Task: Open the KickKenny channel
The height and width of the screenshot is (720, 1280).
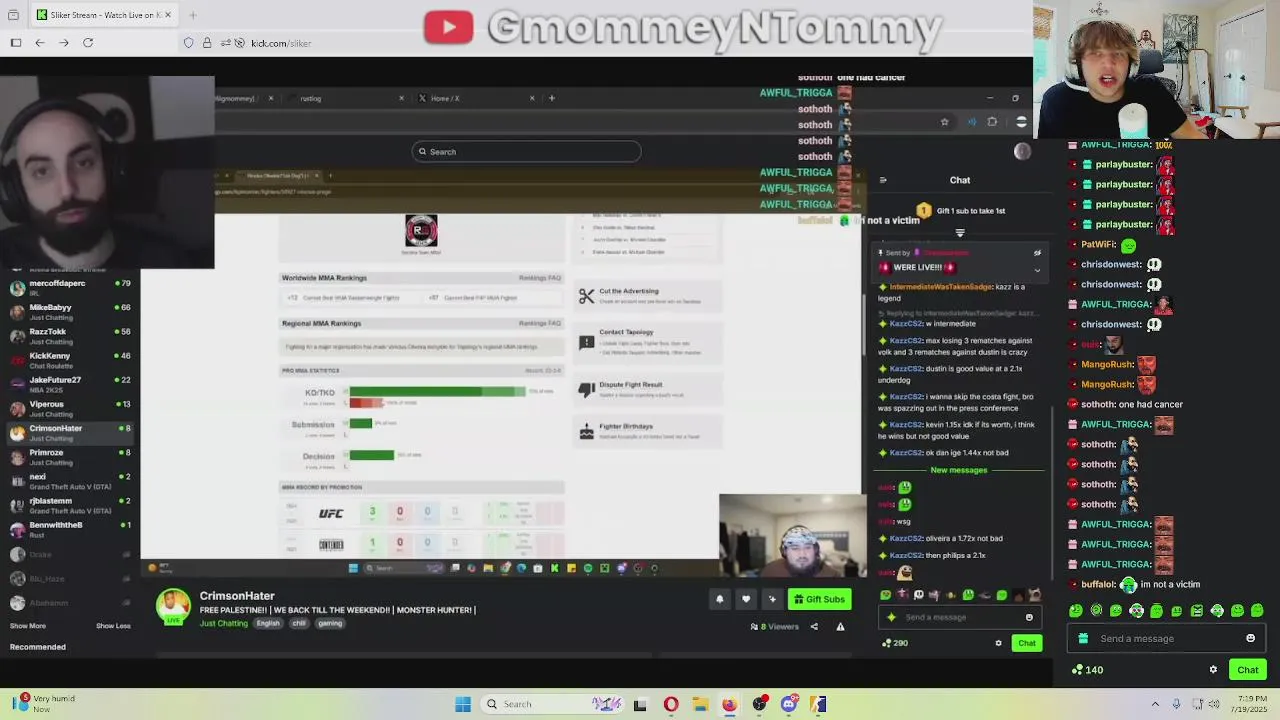Action: click(x=68, y=360)
